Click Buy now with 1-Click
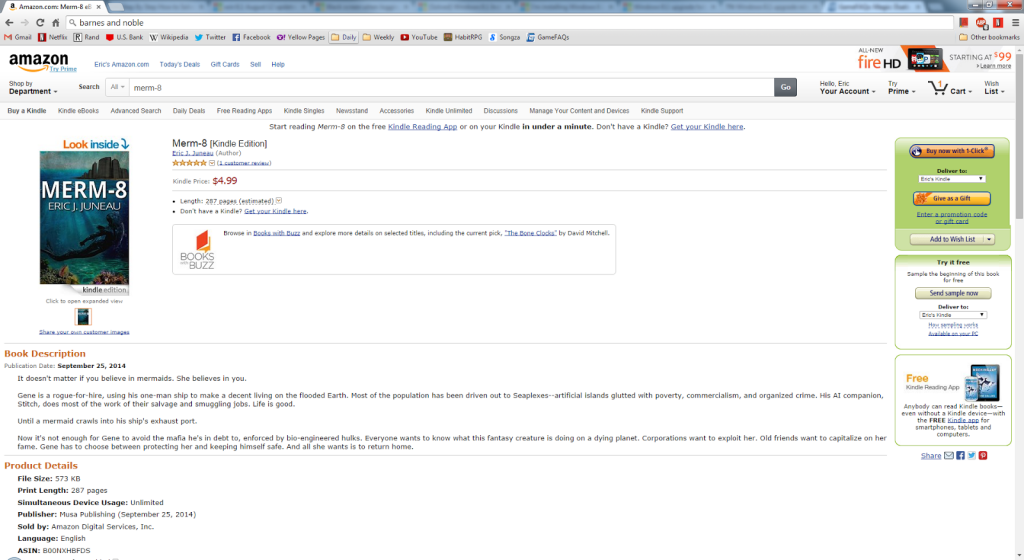This screenshot has width=1024, height=560. [x=952, y=151]
